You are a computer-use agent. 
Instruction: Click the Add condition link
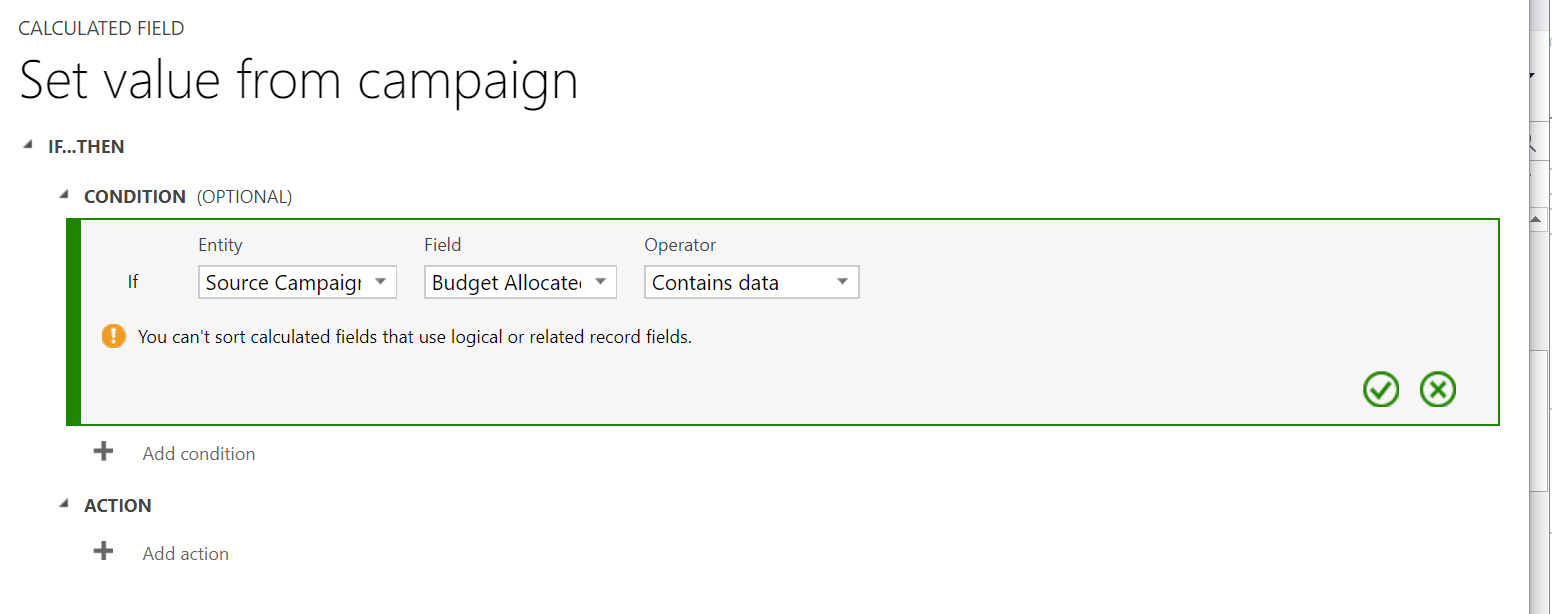click(199, 454)
